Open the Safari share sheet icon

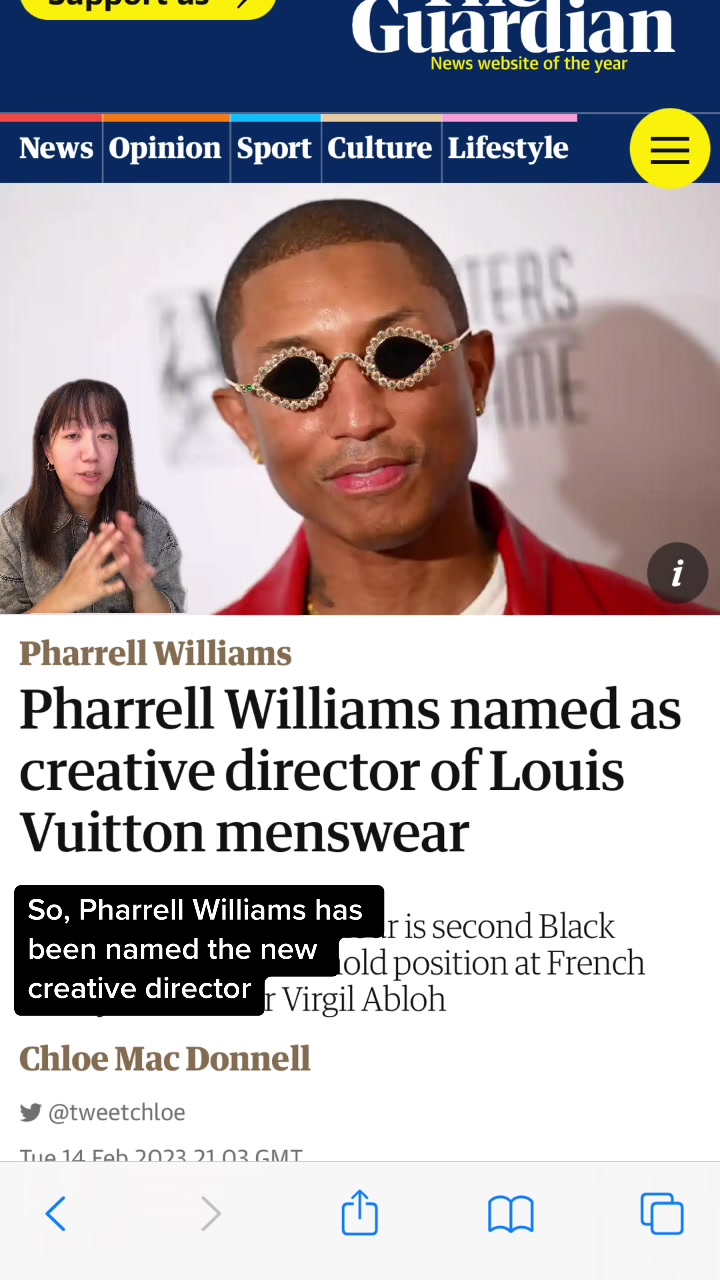pyautogui.click(x=360, y=1212)
